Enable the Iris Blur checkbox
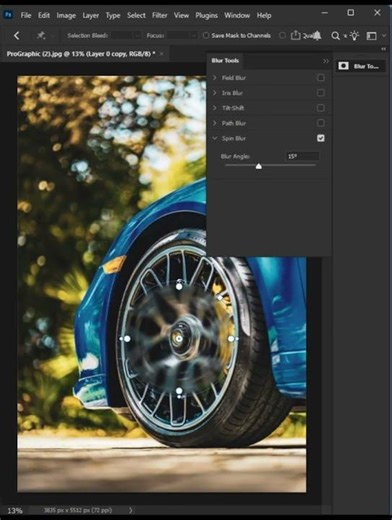The height and width of the screenshot is (520, 392). tap(321, 93)
